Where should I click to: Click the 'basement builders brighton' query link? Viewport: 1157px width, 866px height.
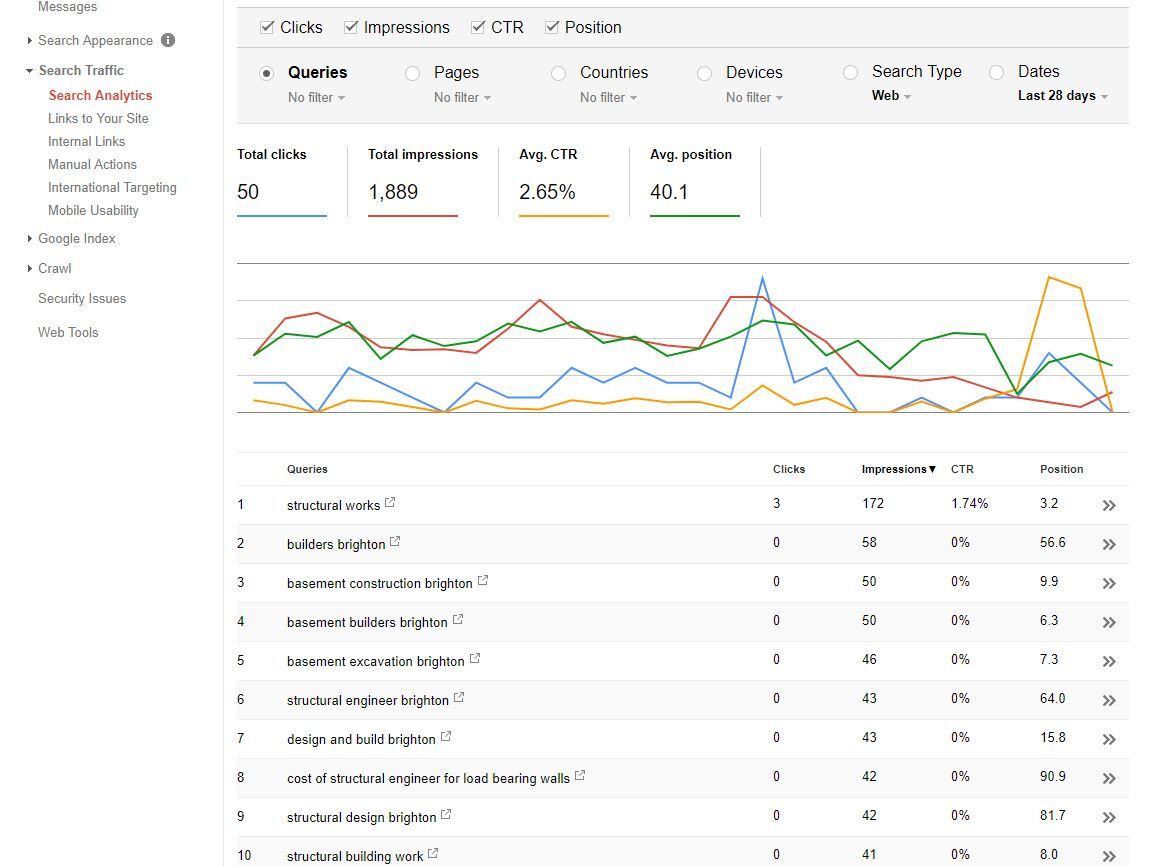pyautogui.click(x=367, y=622)
